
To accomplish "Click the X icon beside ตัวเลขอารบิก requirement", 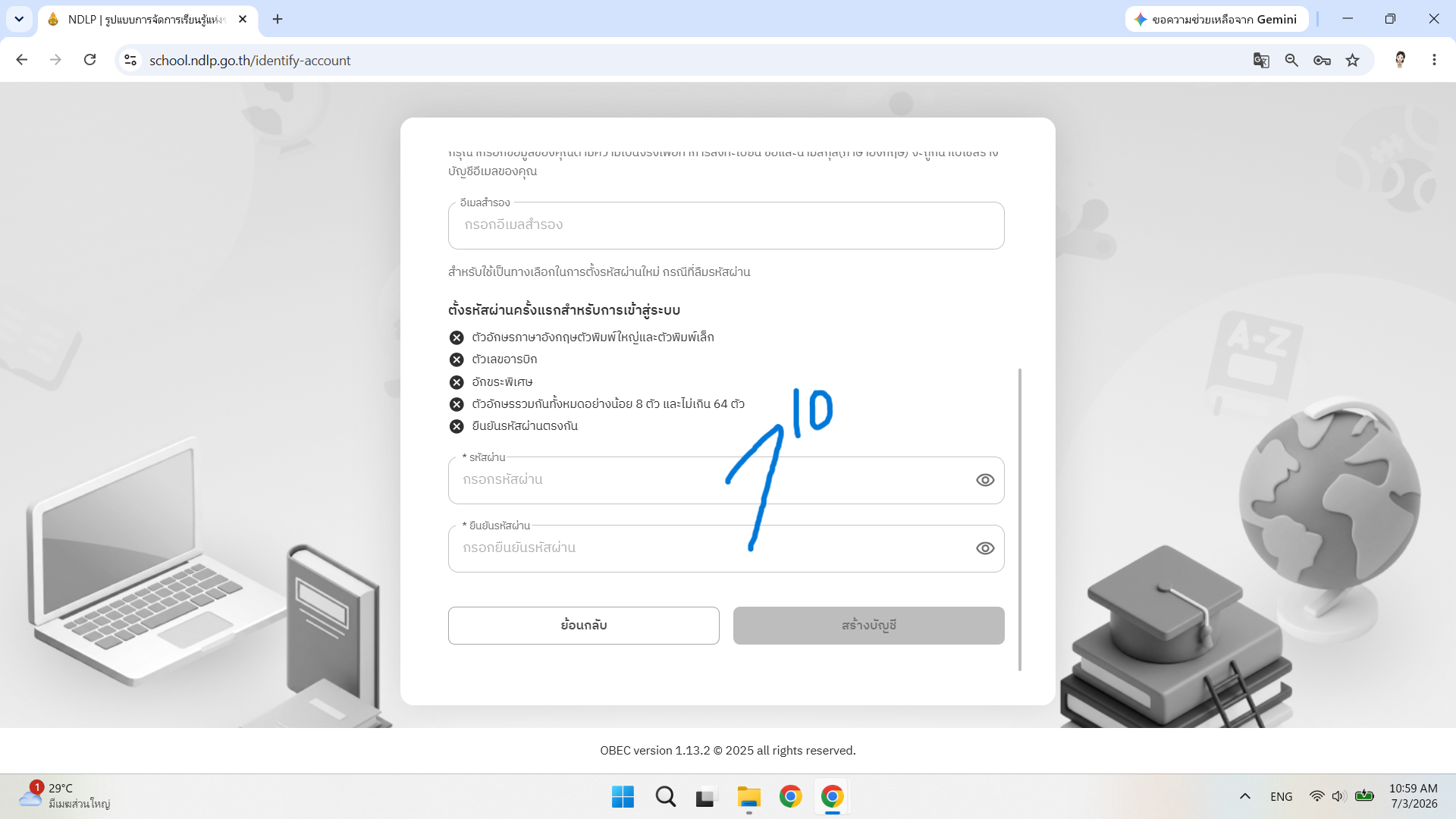I will (457, 359).
